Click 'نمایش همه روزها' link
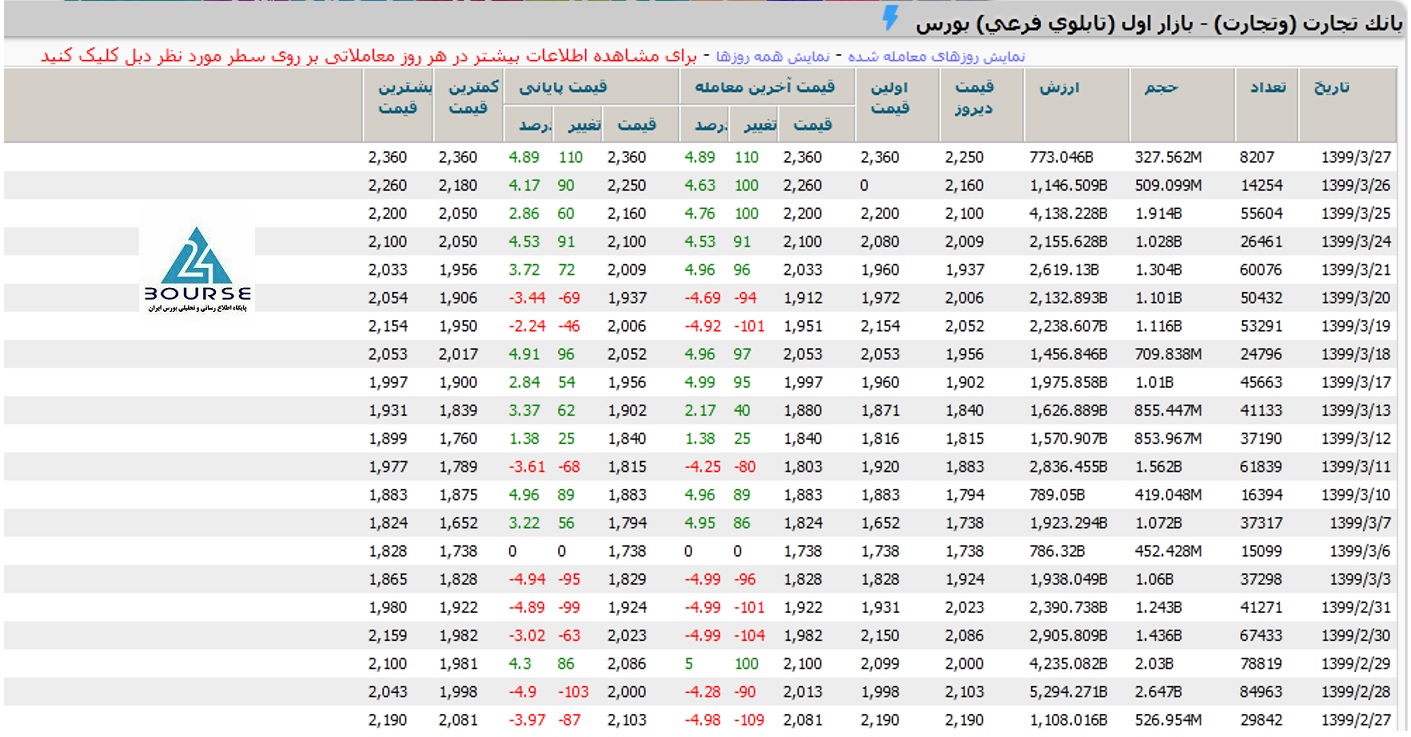Screen dimensions: 1411x737 773,56
